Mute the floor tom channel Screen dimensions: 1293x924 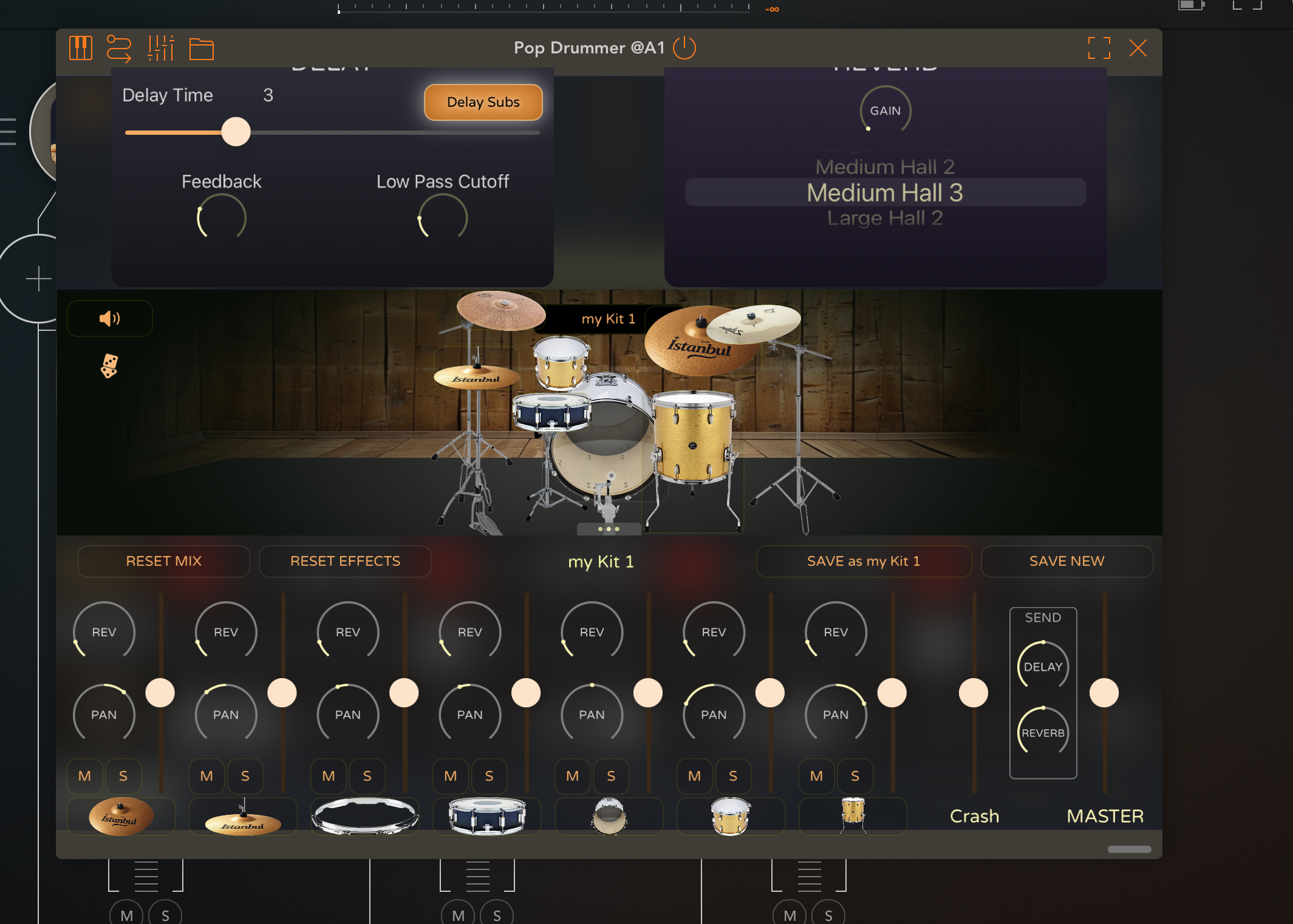point(817,776)
